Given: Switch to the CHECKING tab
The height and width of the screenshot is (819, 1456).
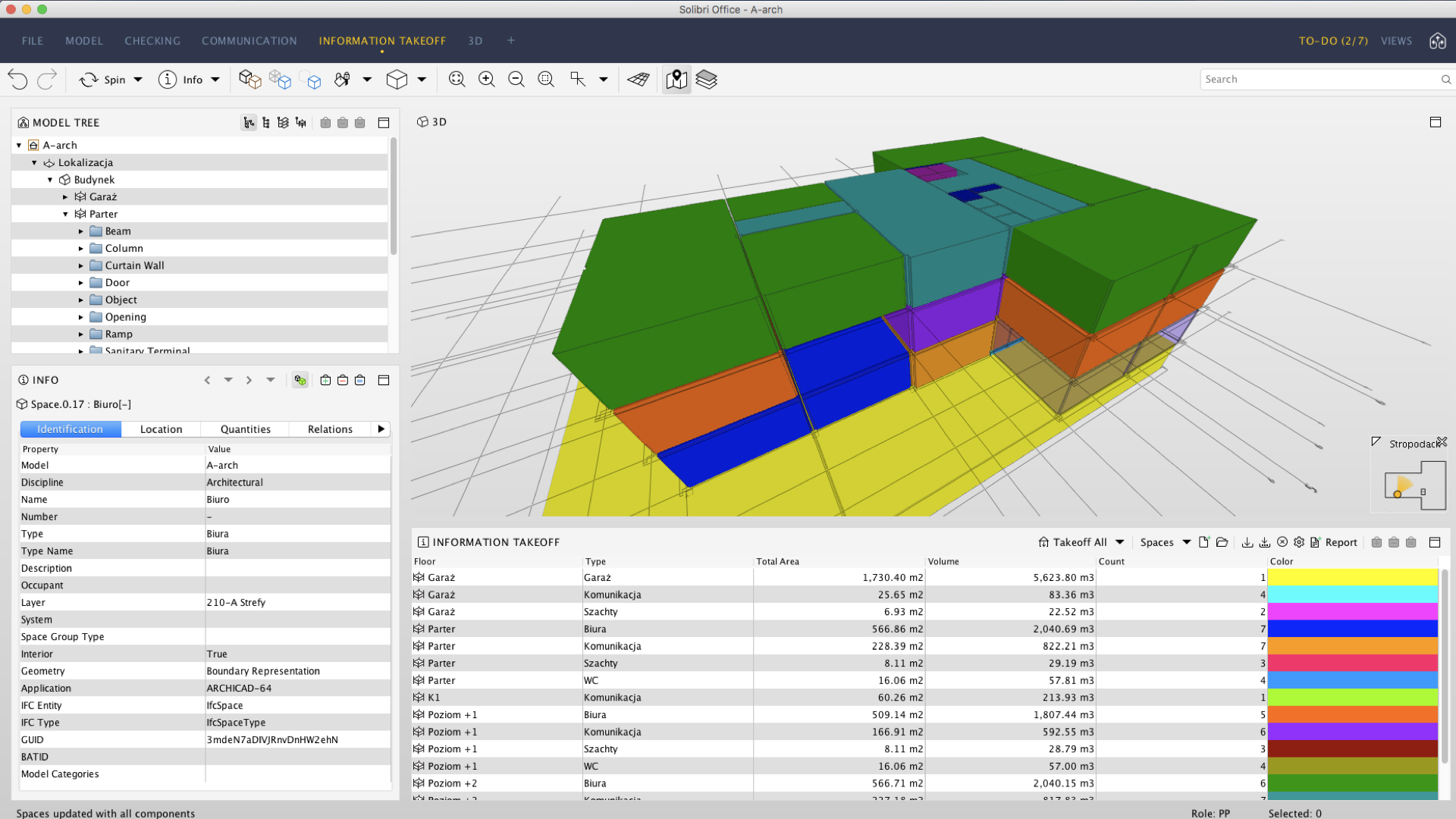Looking at the screenshot, I should pos(152,41).
